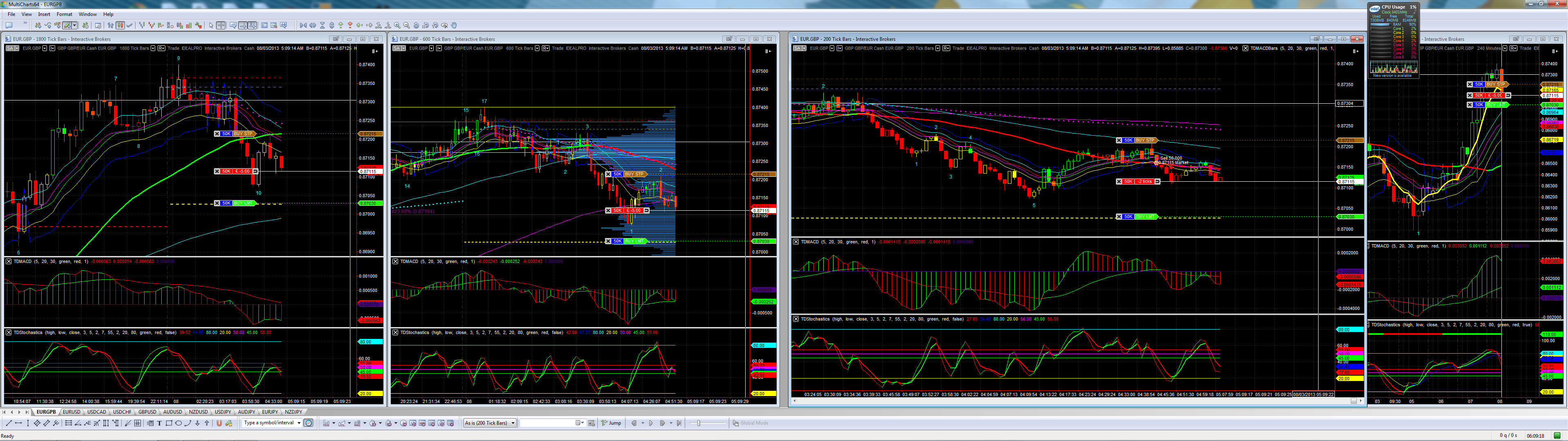
Task: Select the arrow down drawing tool
Action: tap(197, 423)
